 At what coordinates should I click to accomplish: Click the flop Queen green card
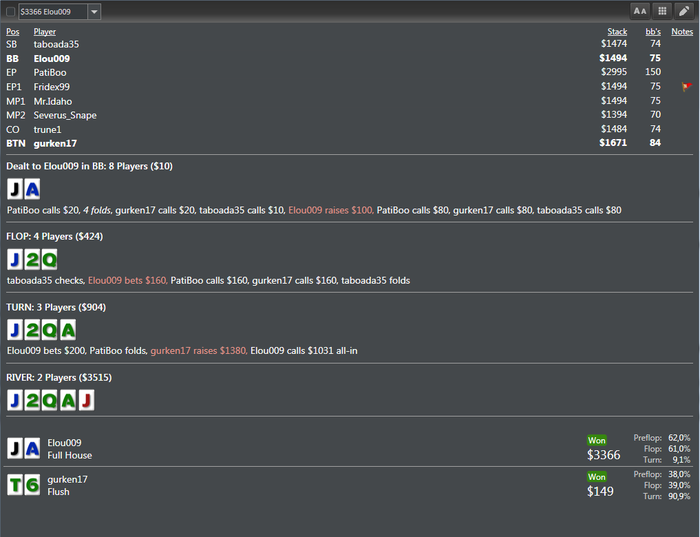(49, 260)
